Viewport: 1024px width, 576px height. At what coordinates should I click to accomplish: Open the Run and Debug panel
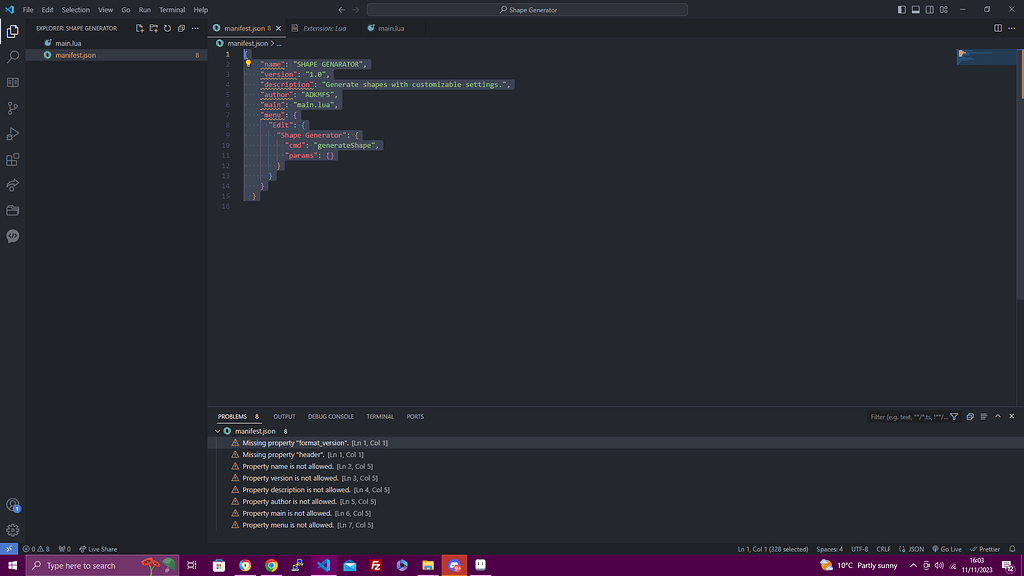click(12, 133)
